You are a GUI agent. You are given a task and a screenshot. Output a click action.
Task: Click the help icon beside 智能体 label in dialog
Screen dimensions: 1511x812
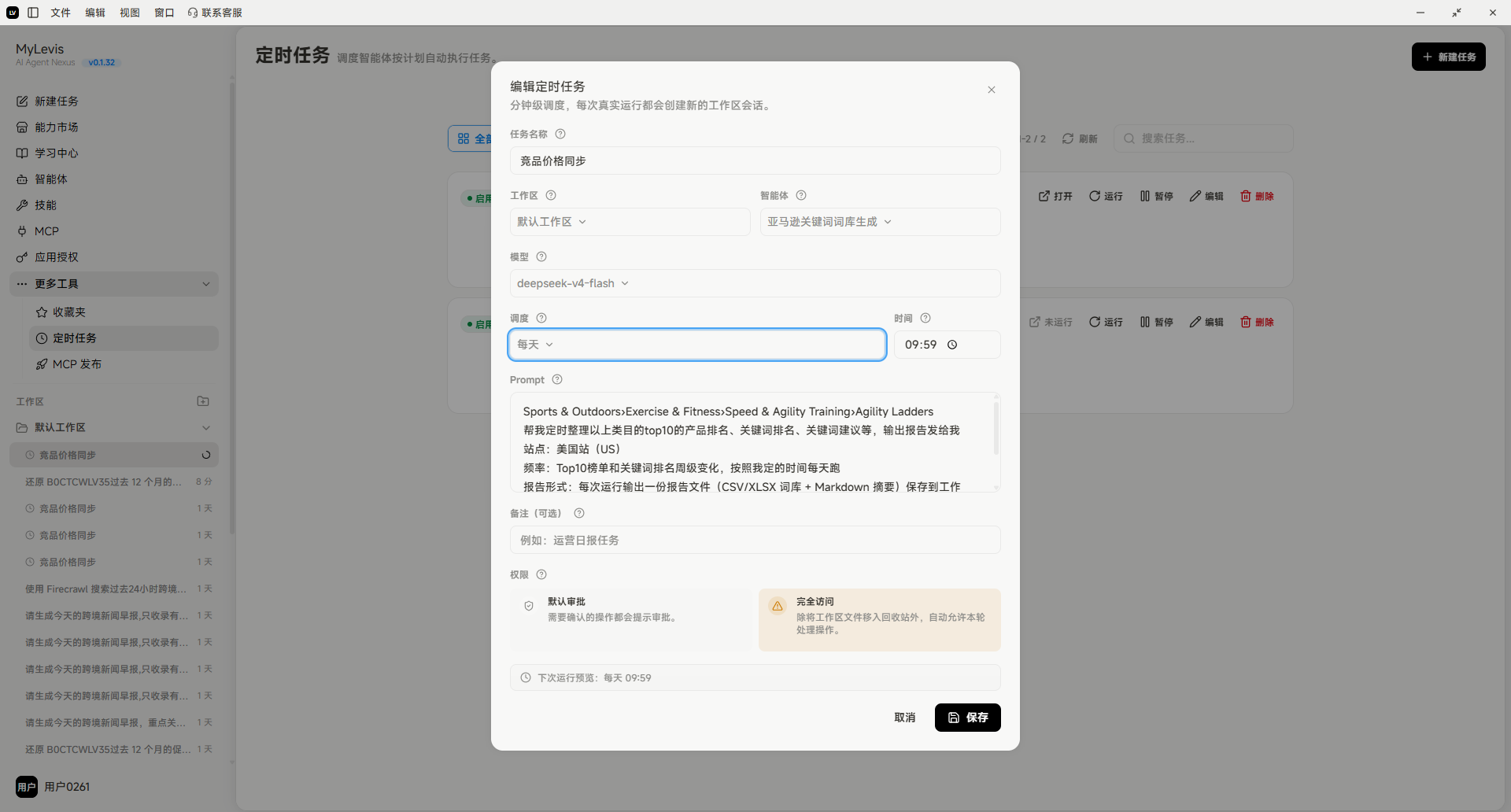point(801,195)
